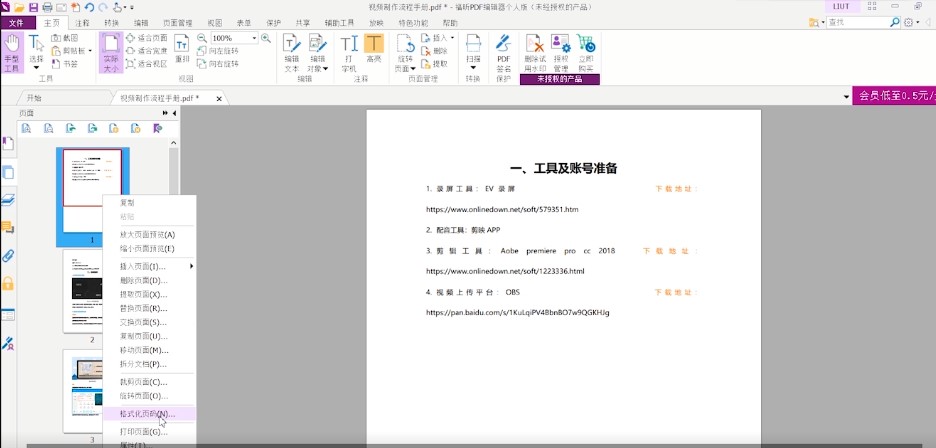Select the Typewriter (打字机) tool

[x=349, y=53]
